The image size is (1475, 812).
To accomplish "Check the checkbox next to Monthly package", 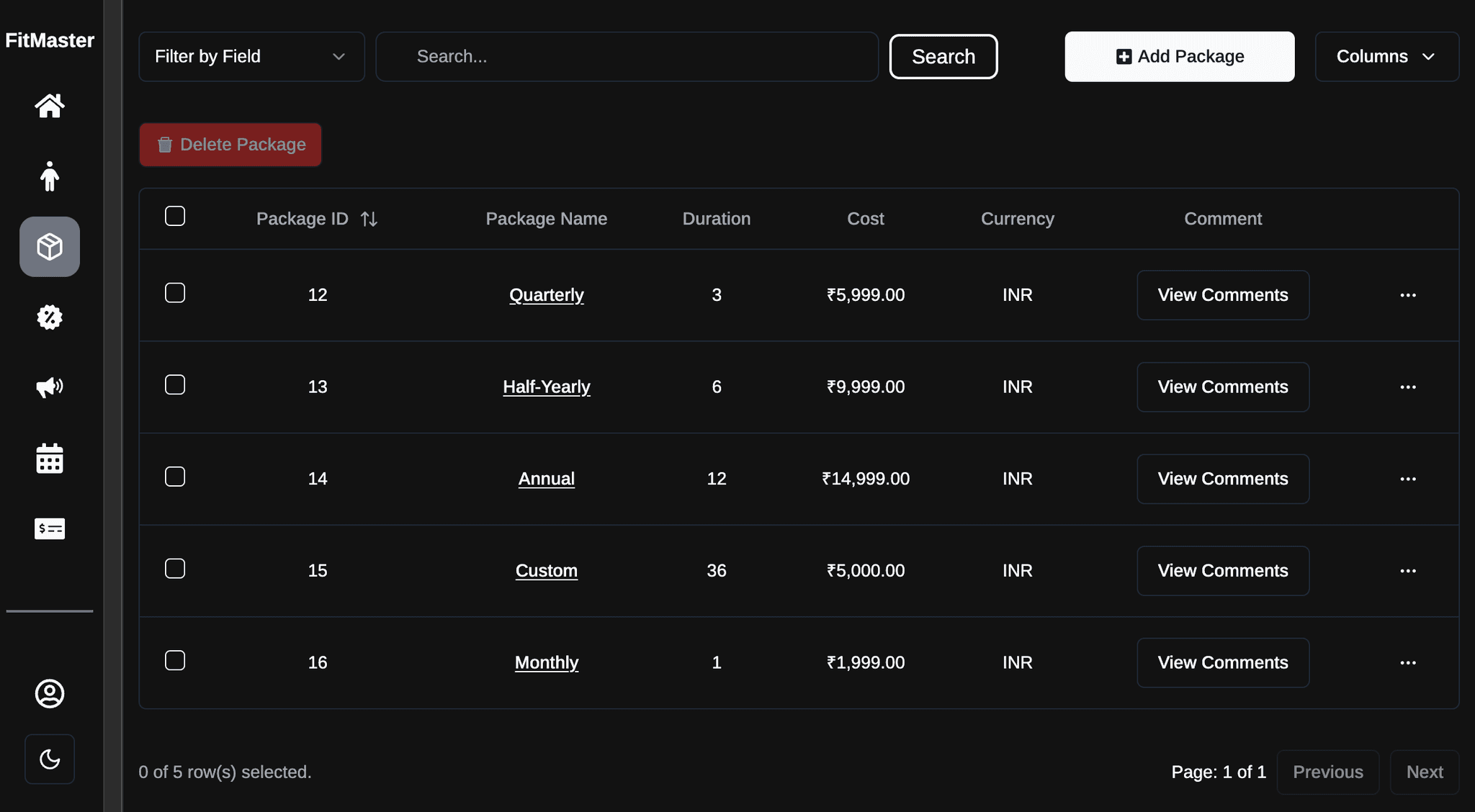I will [175, 660].
